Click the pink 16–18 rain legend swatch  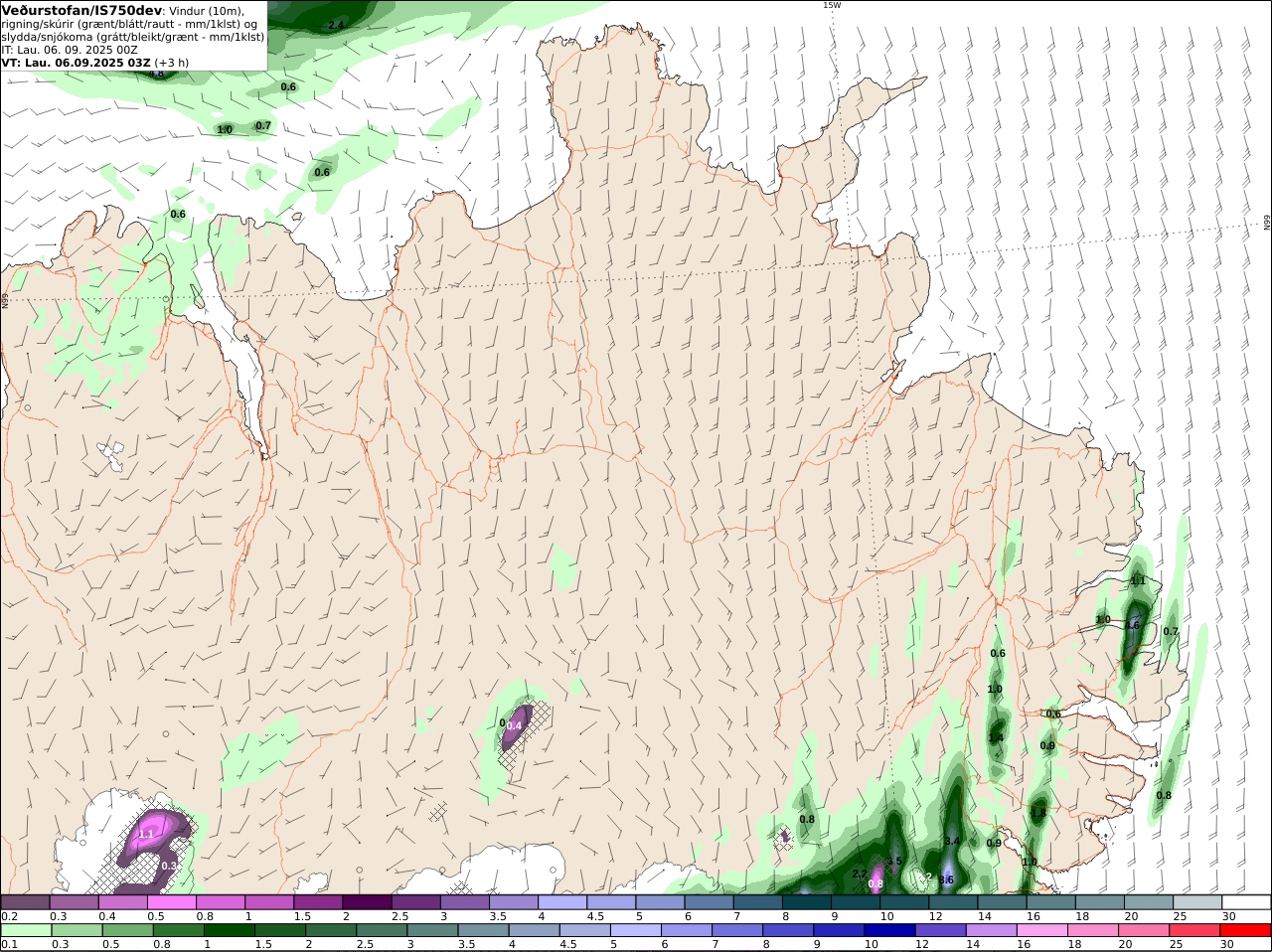coord(1041,930)
